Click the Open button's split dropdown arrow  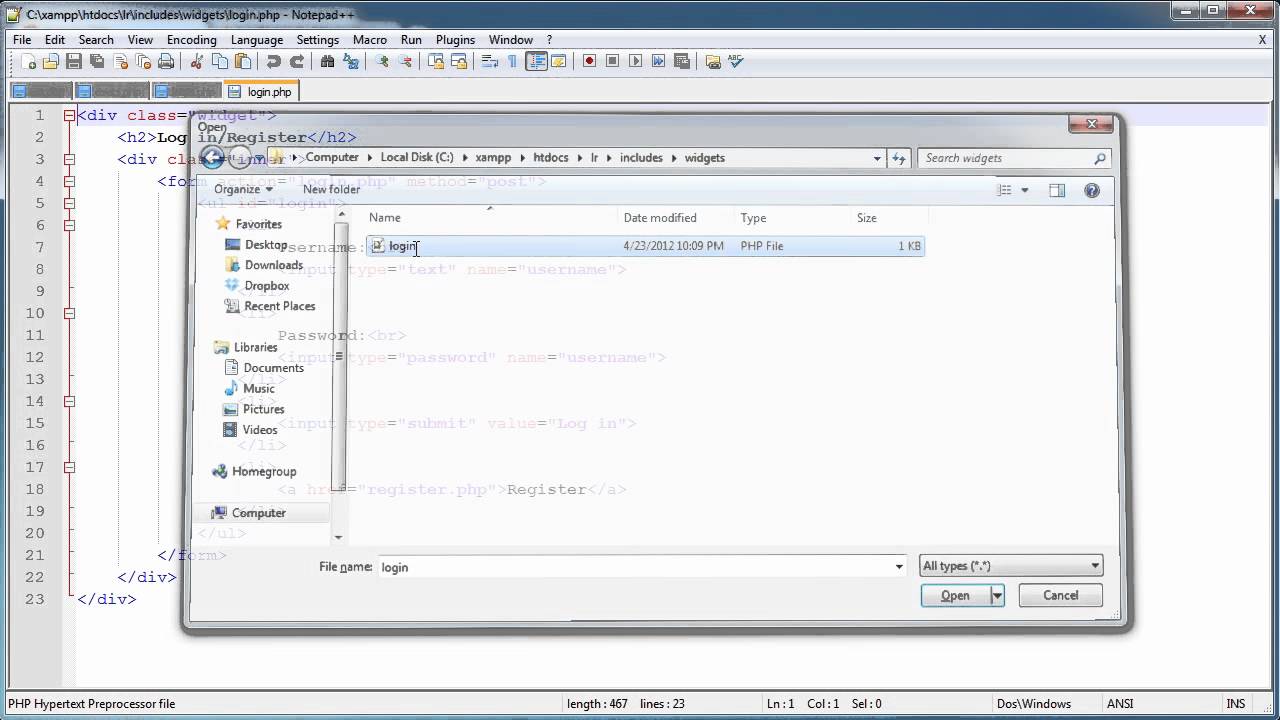tap(997, 595)
